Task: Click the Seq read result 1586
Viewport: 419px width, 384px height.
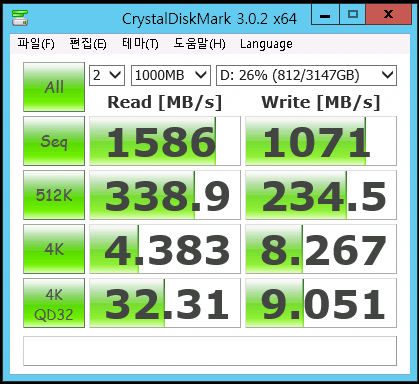Action: (165, 141)
